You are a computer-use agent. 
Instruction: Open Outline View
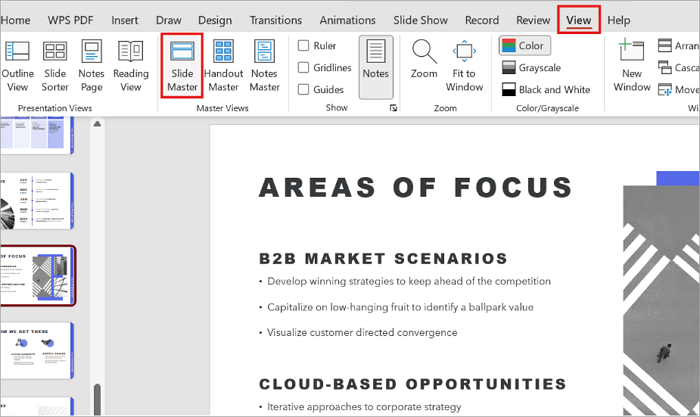(x=17, y=66)
